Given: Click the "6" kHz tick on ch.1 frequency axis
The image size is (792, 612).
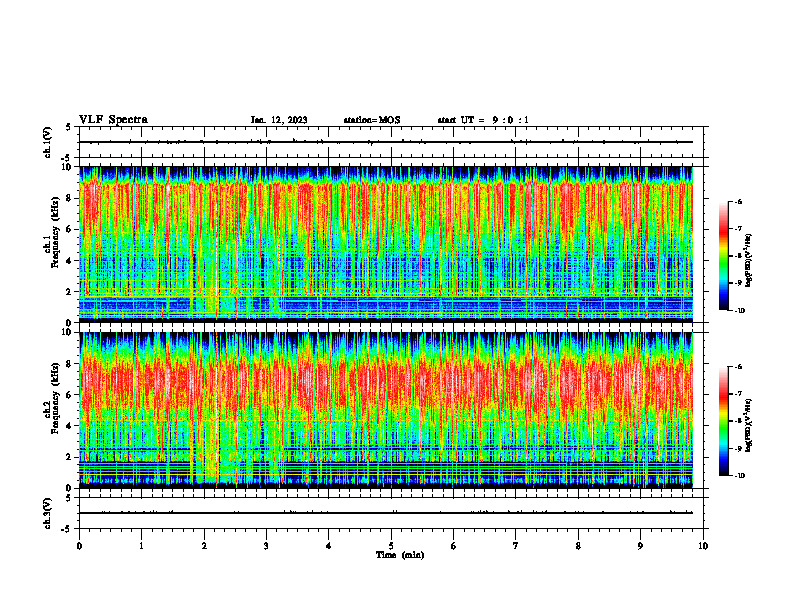Looking at the screenshot, I should (69, 229).
